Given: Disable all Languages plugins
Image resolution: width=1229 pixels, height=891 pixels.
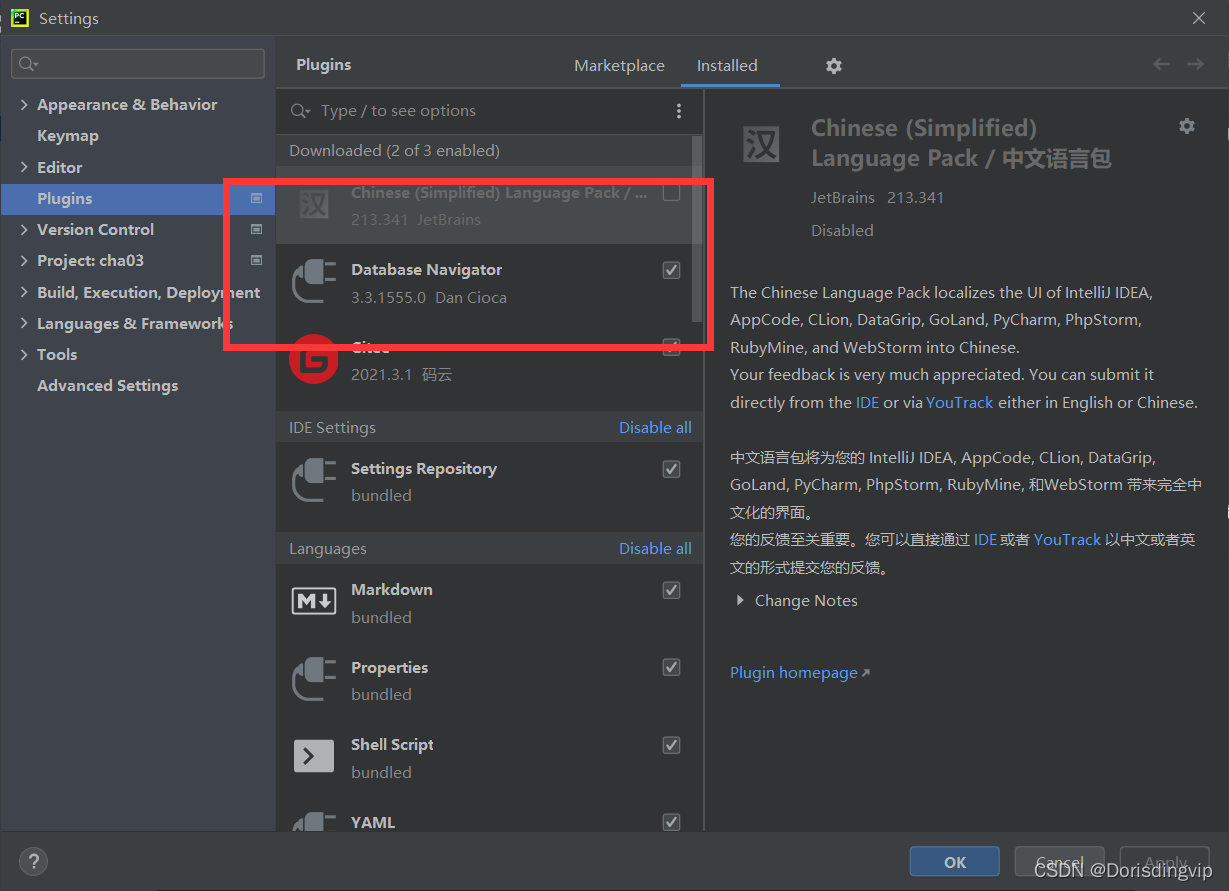Looking at the screenshot, I should 655,549.
